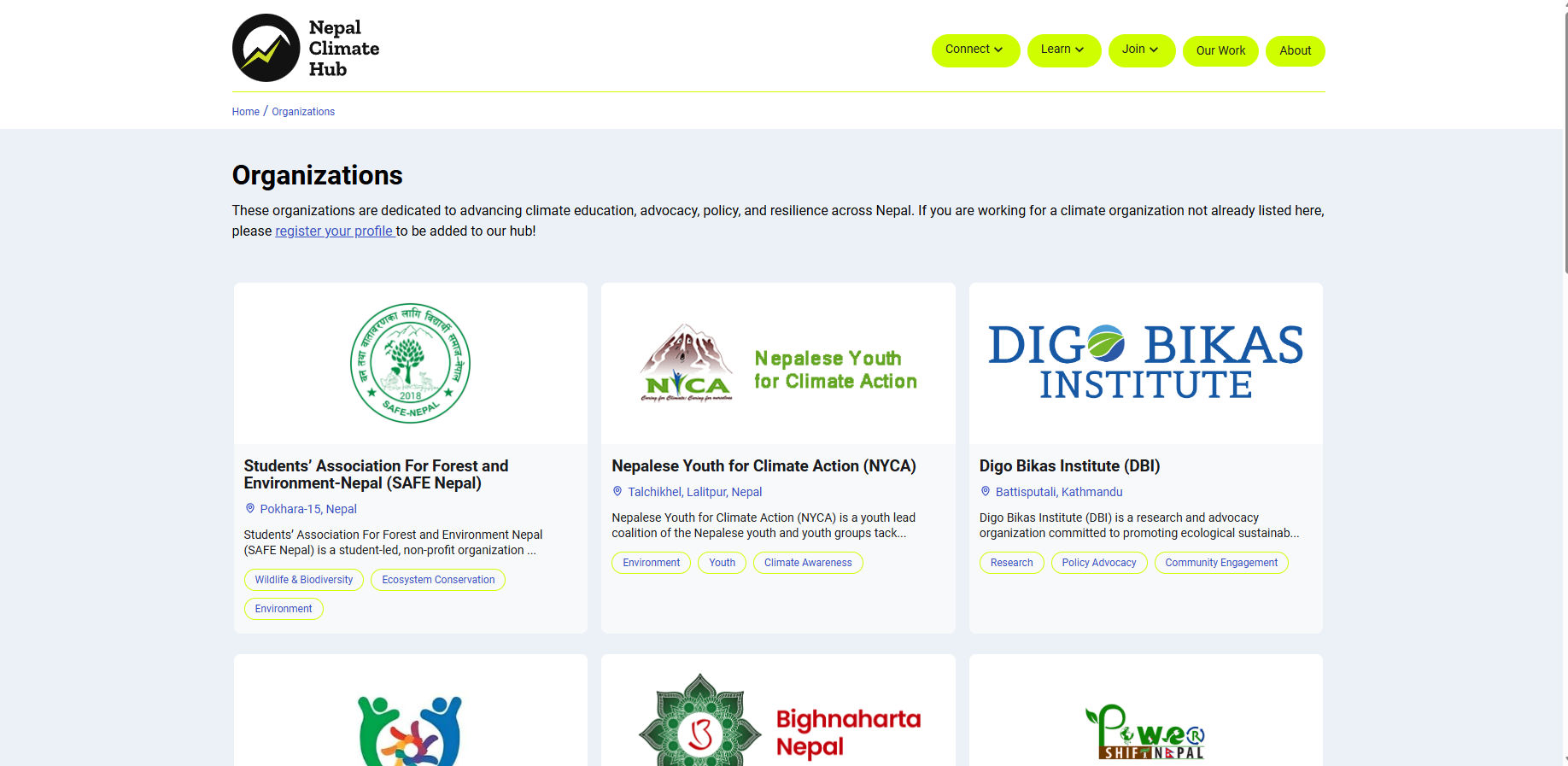Open the Power Shift Nepal logo thumbnail
The image size is (1568, 766).
(1145, 732)
